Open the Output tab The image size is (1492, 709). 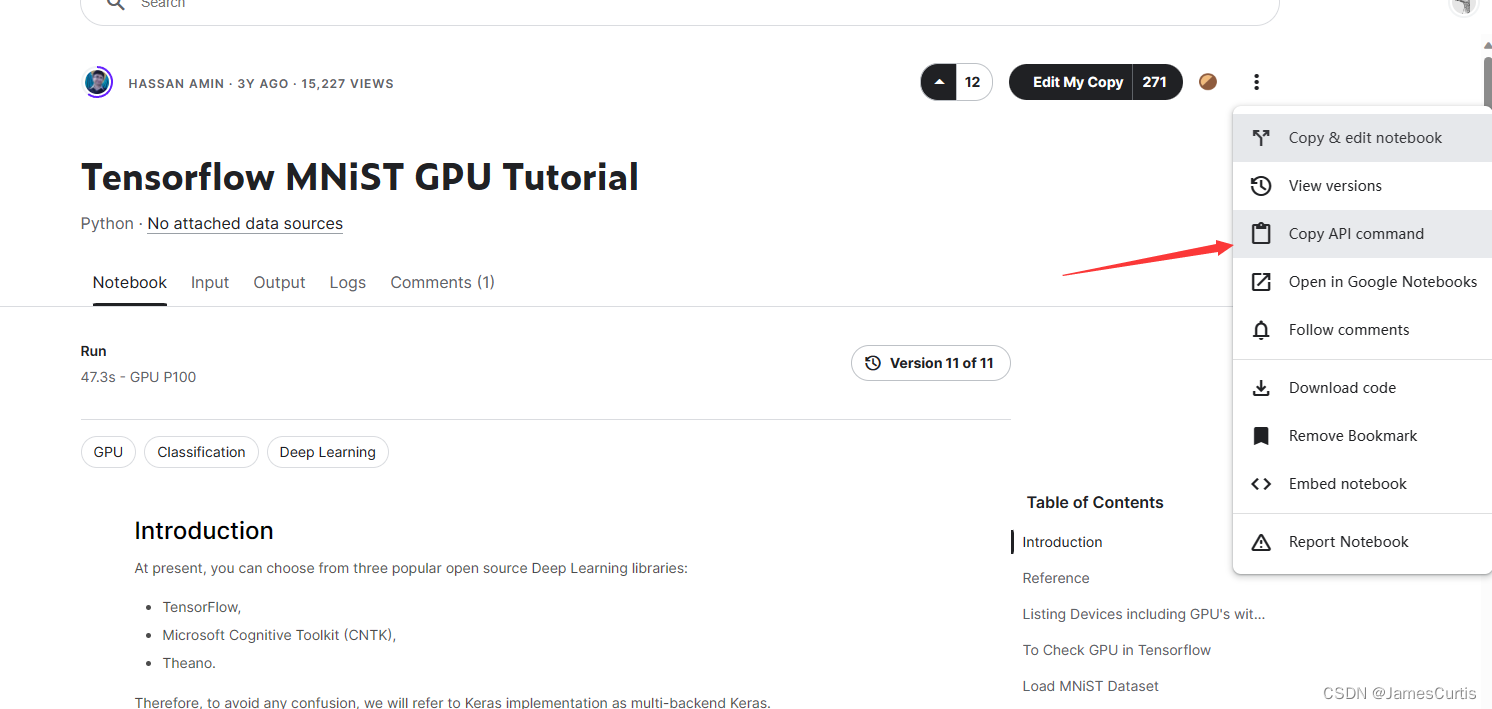279,283
